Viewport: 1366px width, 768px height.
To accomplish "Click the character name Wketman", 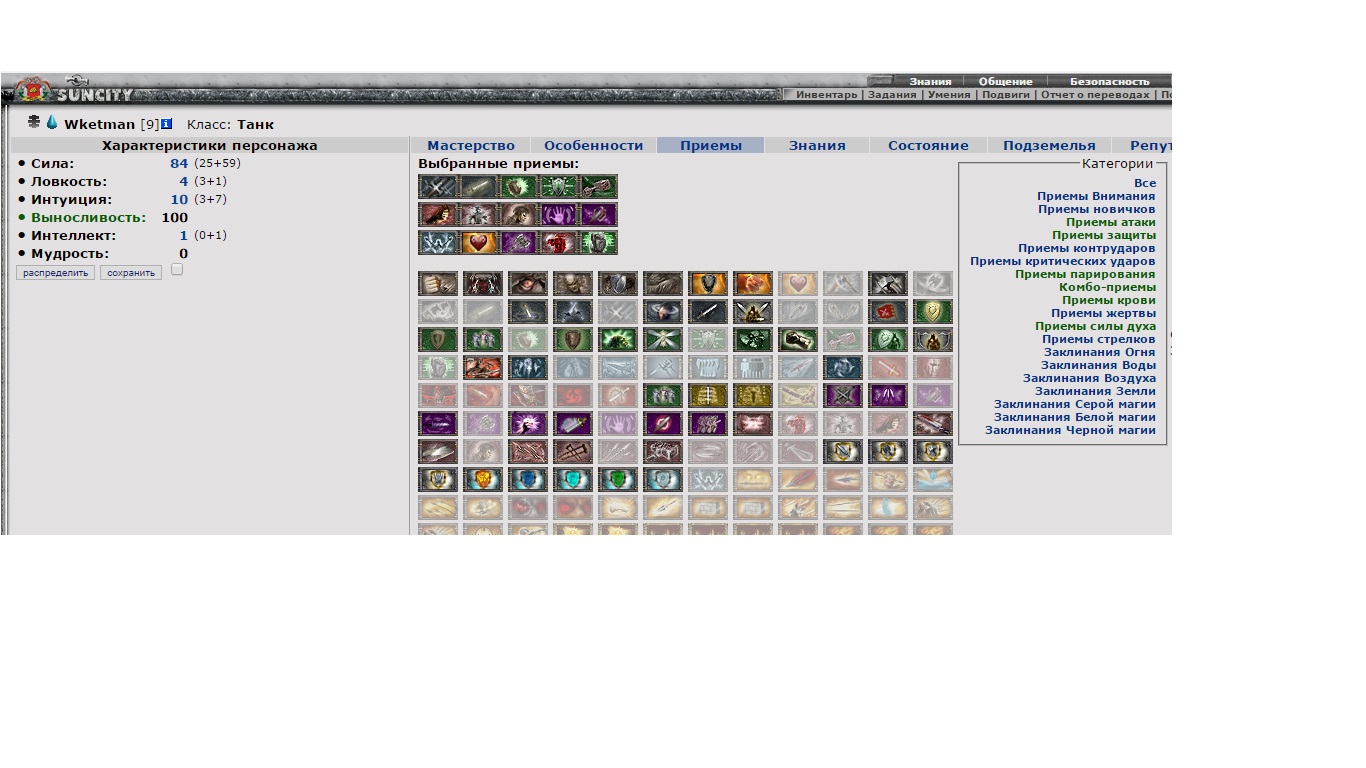I will [x=99, y=125].
